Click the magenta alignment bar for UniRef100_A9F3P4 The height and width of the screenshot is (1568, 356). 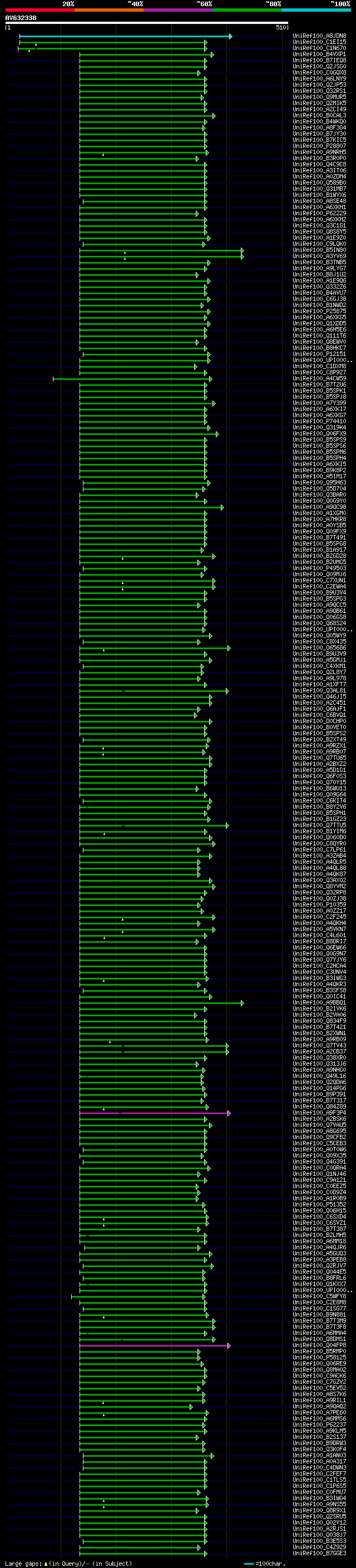[155, 1114]
